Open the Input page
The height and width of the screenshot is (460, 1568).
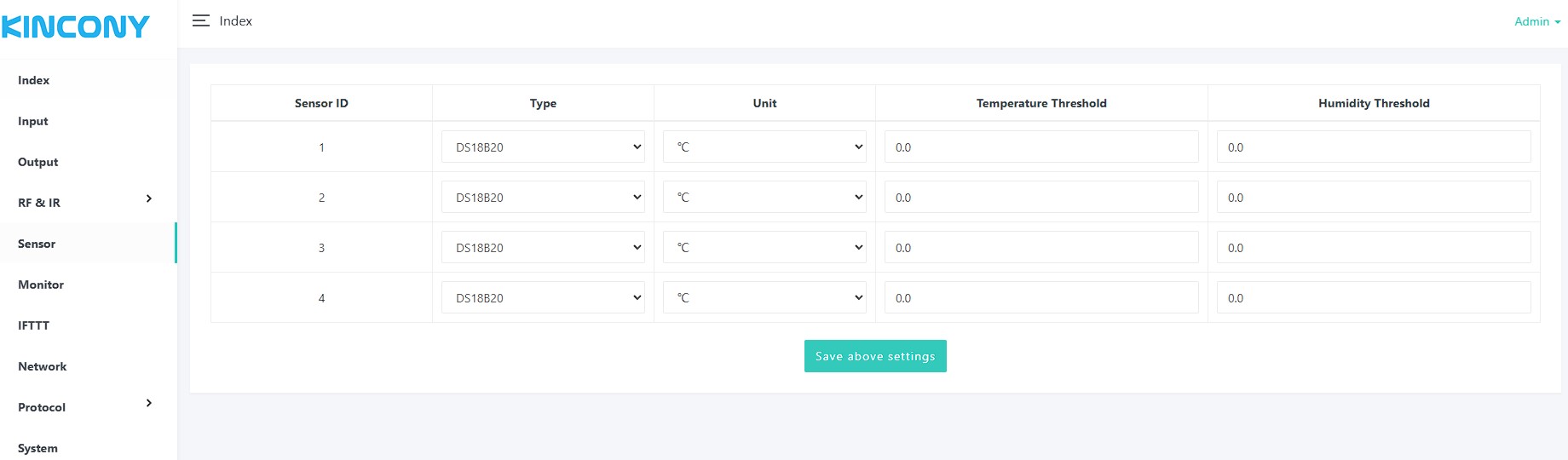click(x=33, y=121)
